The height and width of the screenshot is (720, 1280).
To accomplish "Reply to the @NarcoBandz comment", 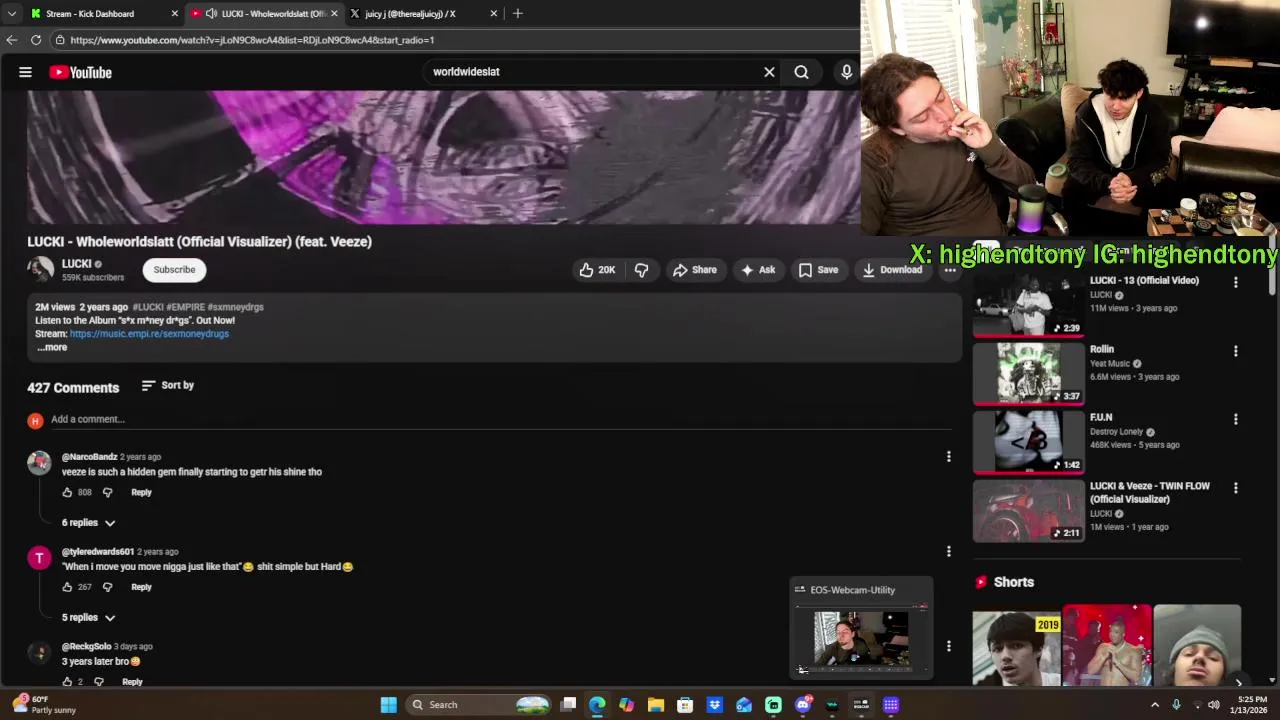I will [141, 492].
